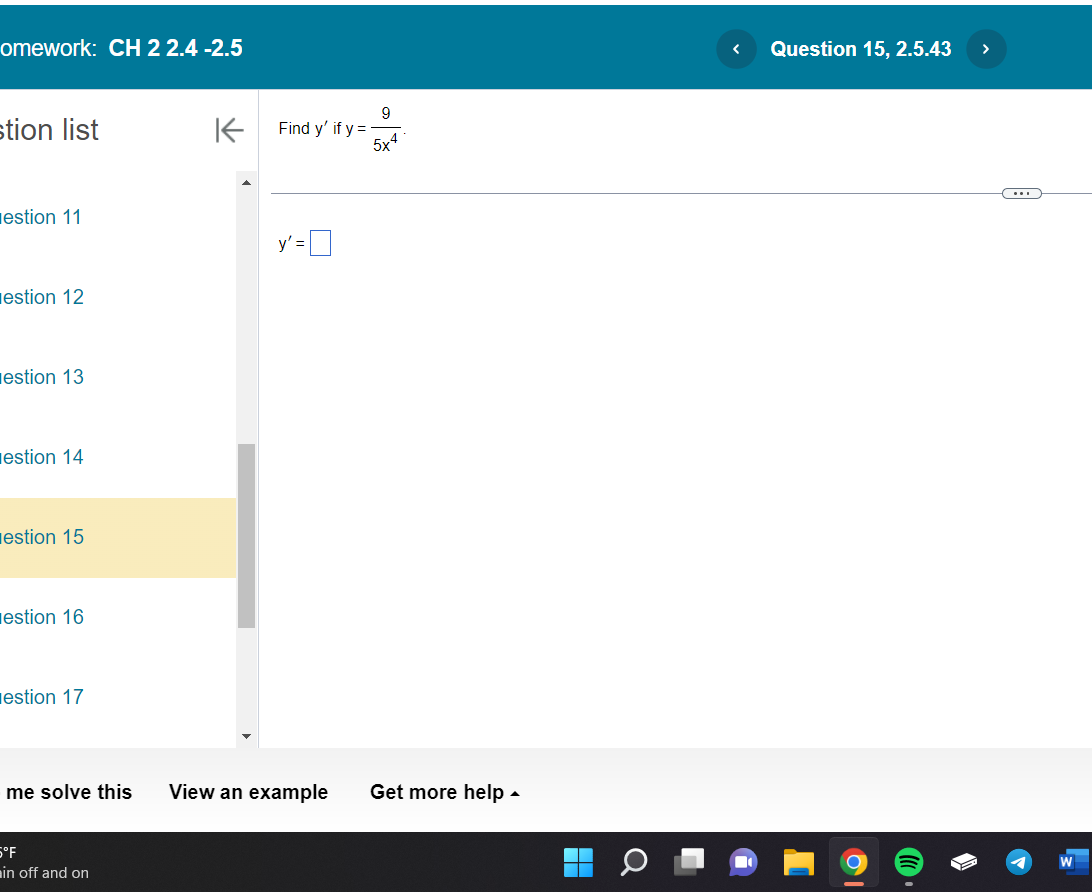Click the homework title CH 2 2.4 -2.5
The width and height of the screenshot is (1092, 892).
pos(176,48)
